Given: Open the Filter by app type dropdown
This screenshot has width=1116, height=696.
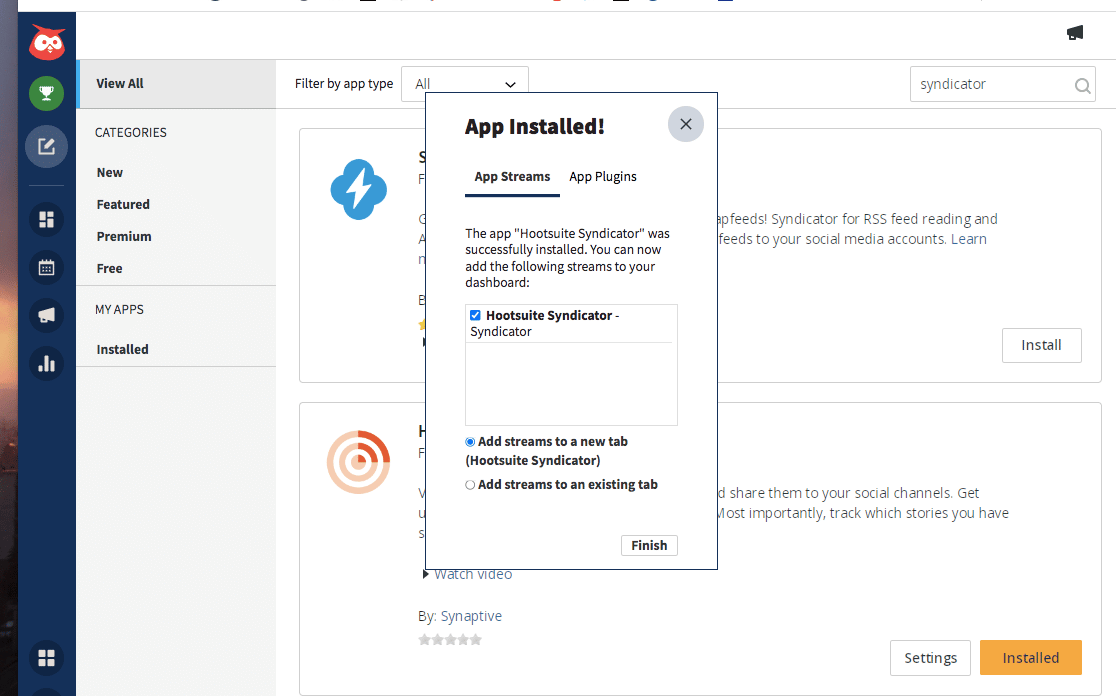Looking at the screenshot, I should [465, 84].
